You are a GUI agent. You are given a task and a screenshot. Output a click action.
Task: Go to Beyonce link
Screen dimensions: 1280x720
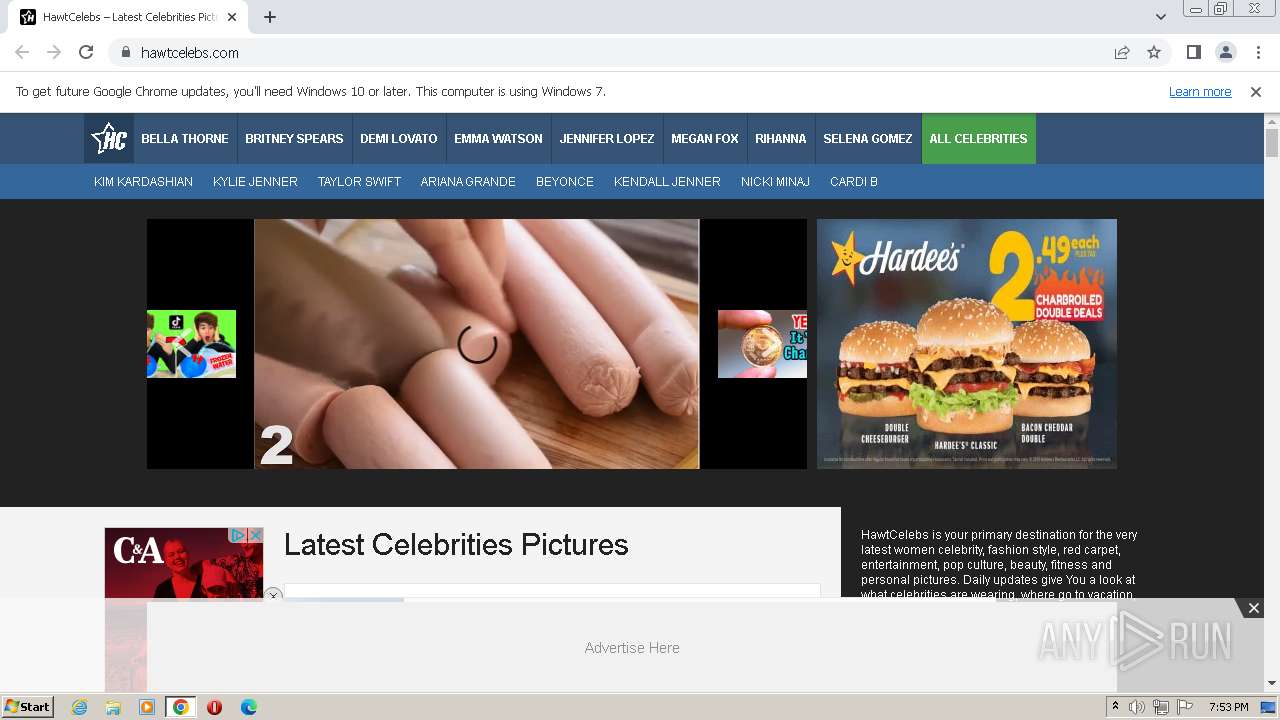(x=565, y=182)
